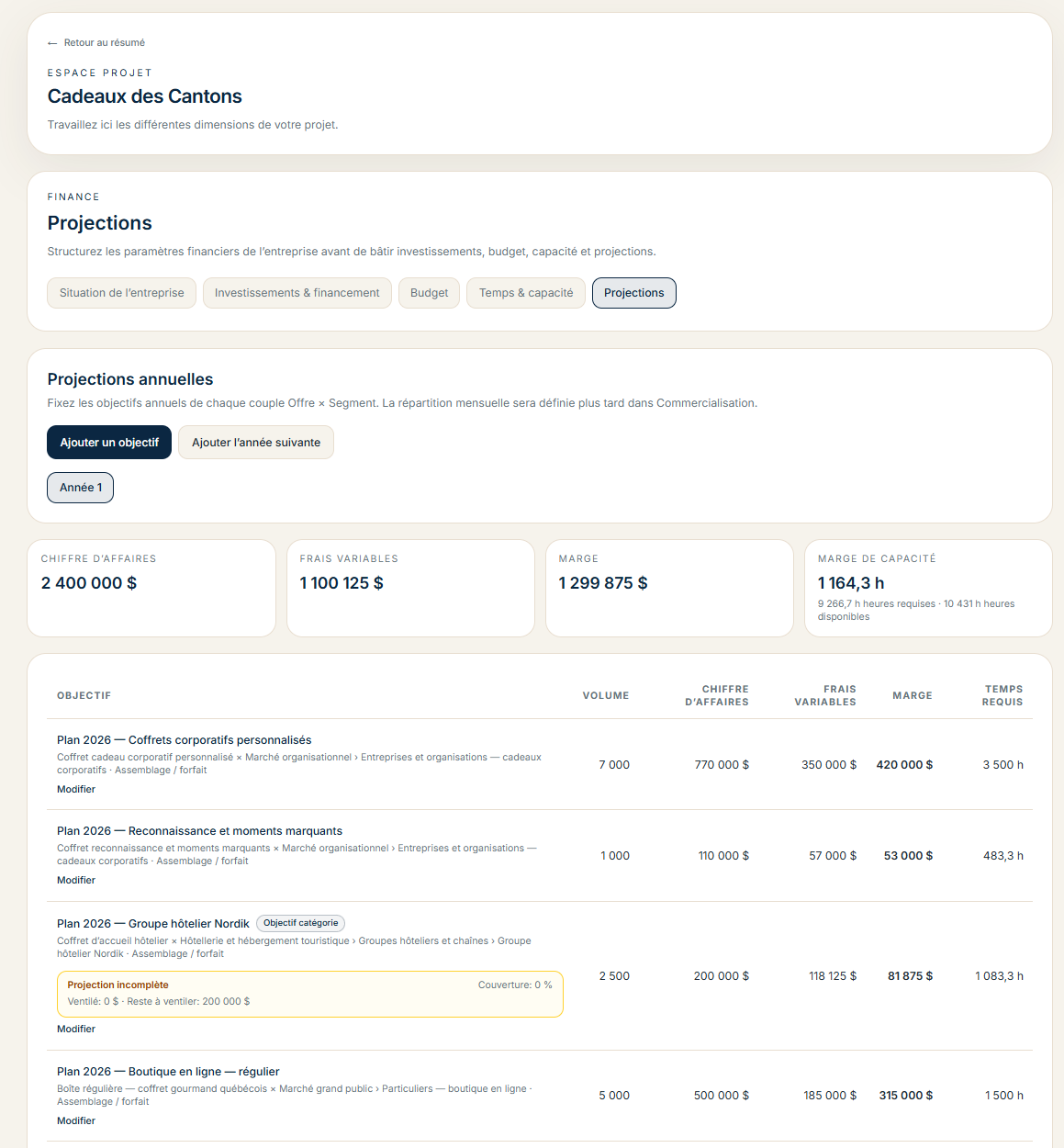
Task: Add next year with Ajouter l'année suivante
Action: (x=256, y=443)
